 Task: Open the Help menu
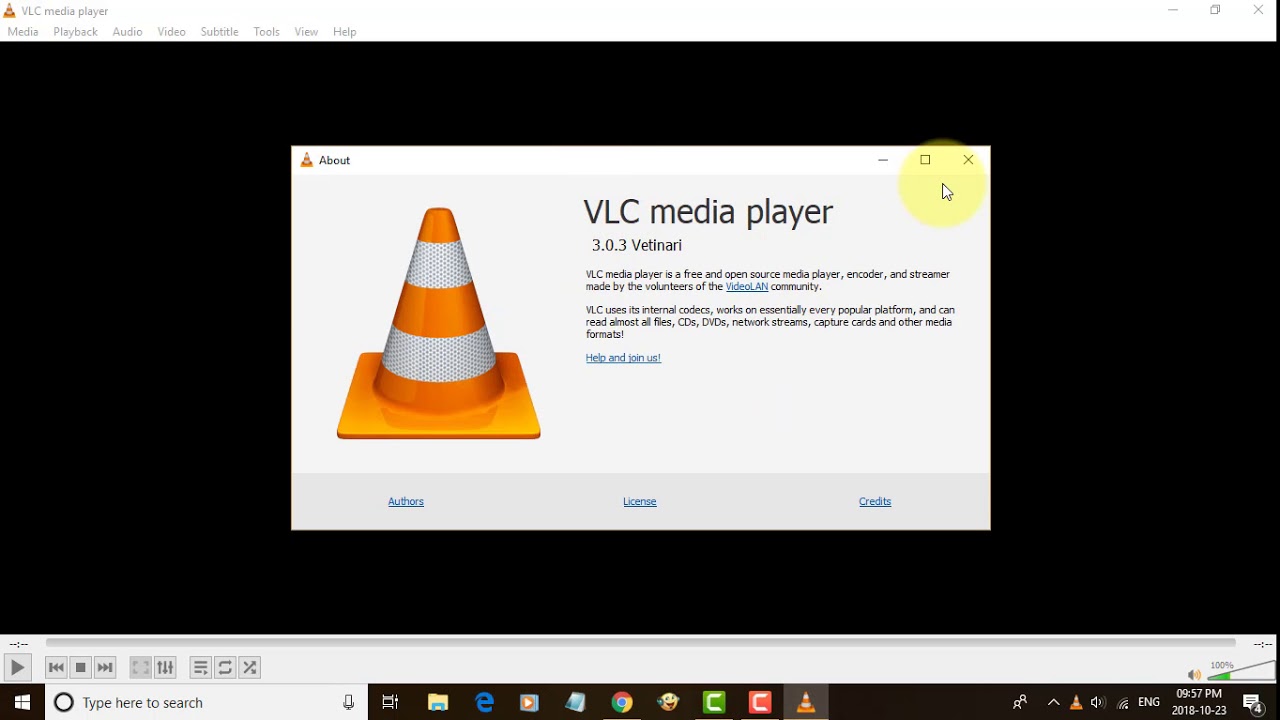[x=345, y=32]
